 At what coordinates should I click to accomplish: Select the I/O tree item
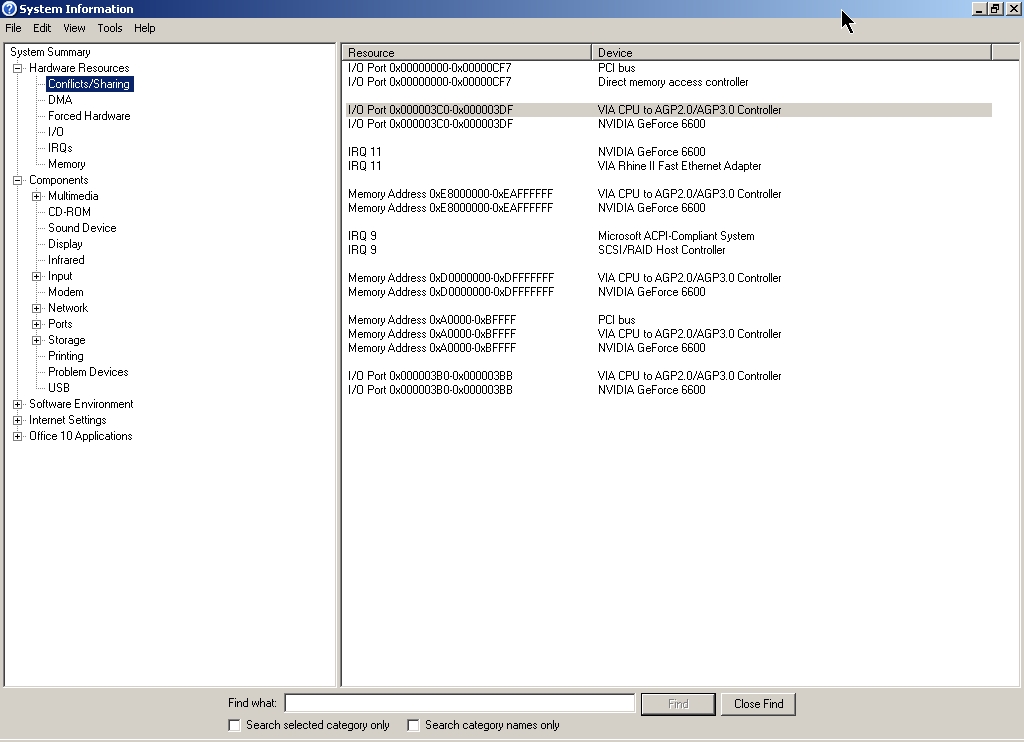click(x=56, y=132)
